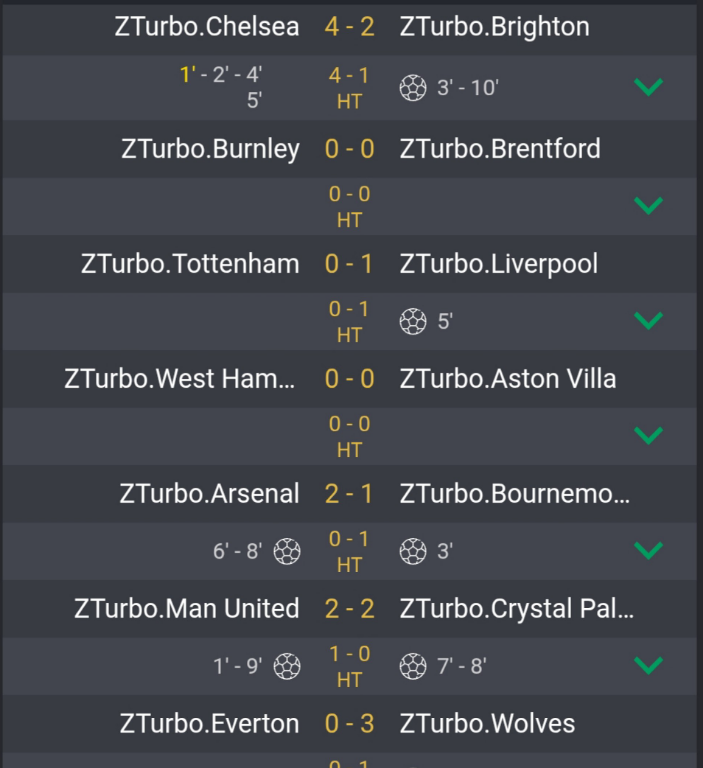Click Bournemouth's 3' goal ball icon
Screen dimensions: 703x768
pyautogui.click(x=413, y=551)
